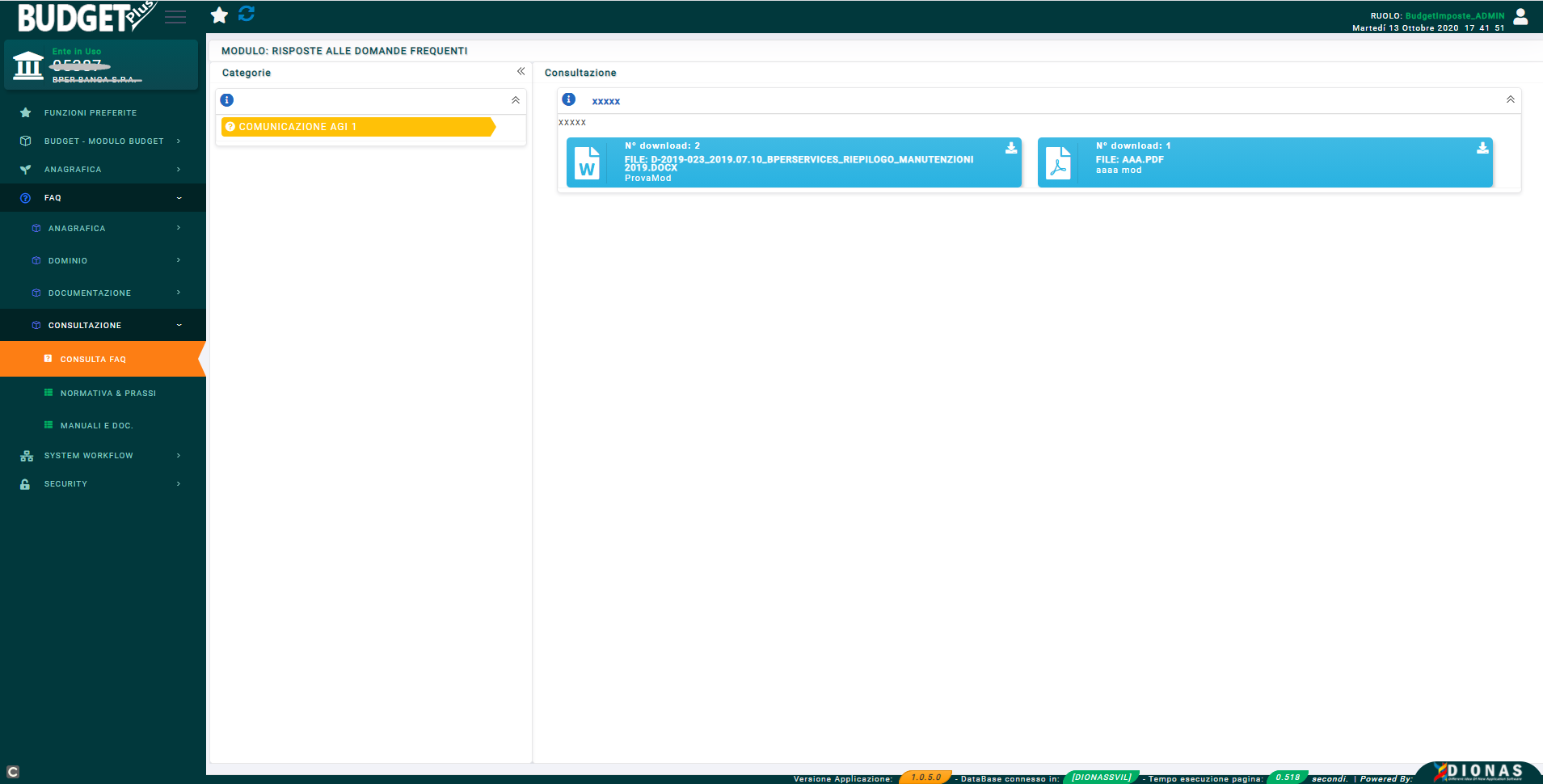Expand the Dominio submenu arrow
The width and height of the screenshot is (1543, 784).
pos(179,260)
